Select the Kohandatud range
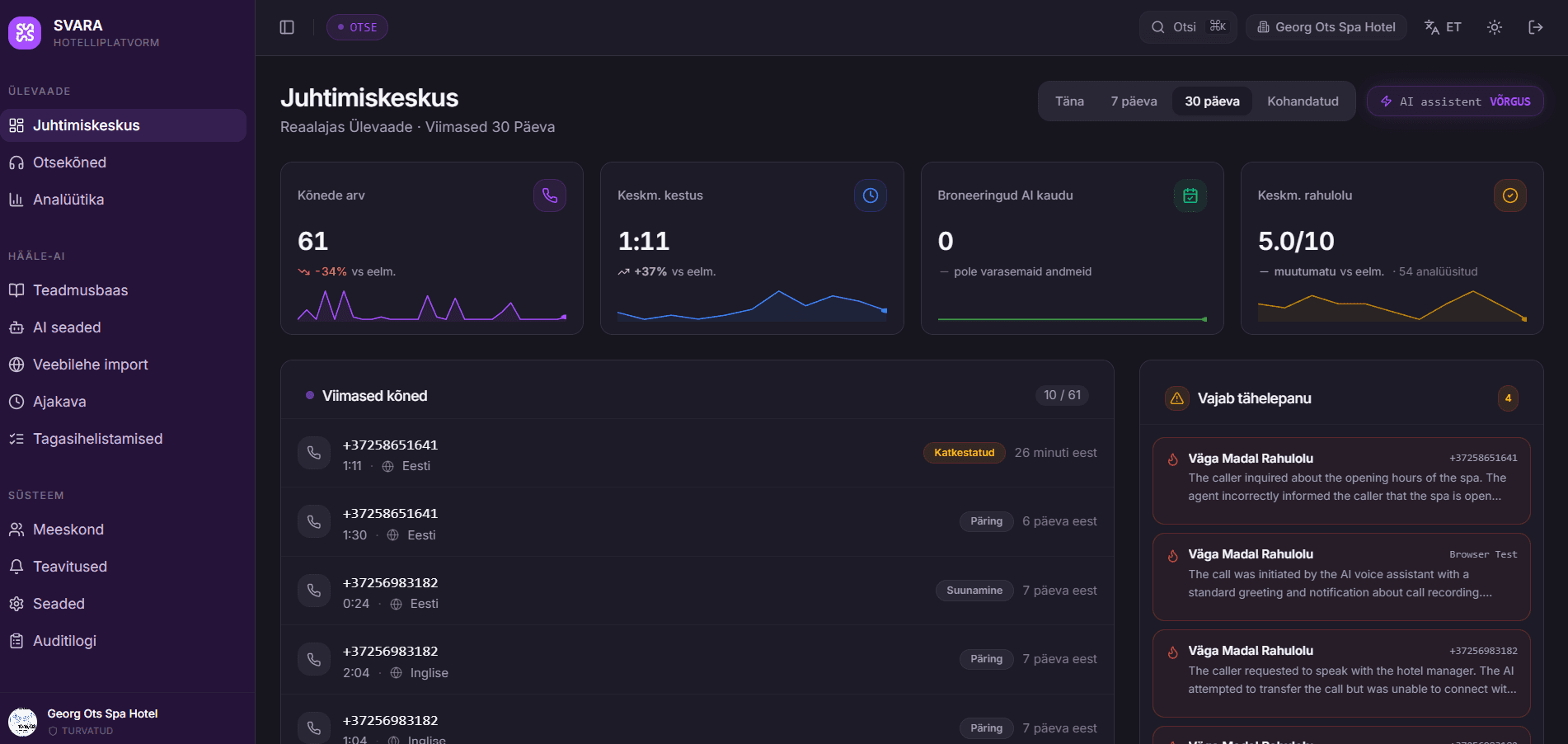The width and height of the screenshot is (1568, 744). (x=1303, y=101)
